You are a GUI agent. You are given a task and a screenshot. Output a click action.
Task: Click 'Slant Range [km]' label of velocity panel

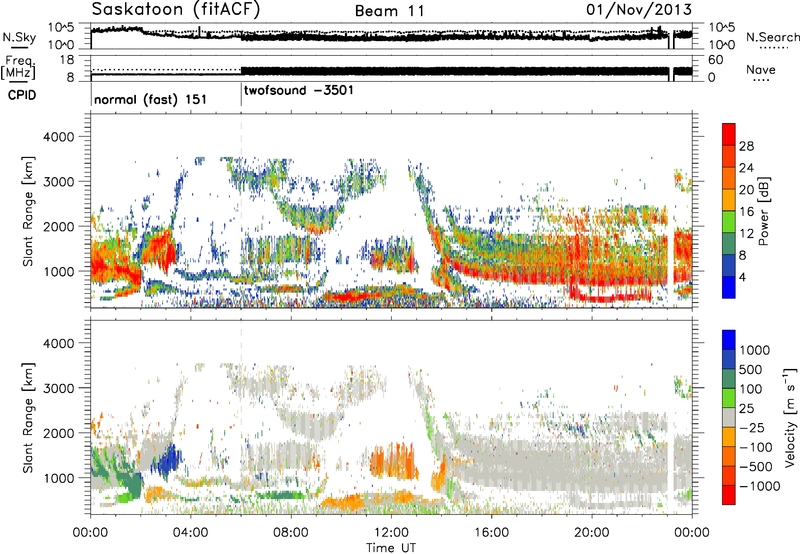pos(28,418)
